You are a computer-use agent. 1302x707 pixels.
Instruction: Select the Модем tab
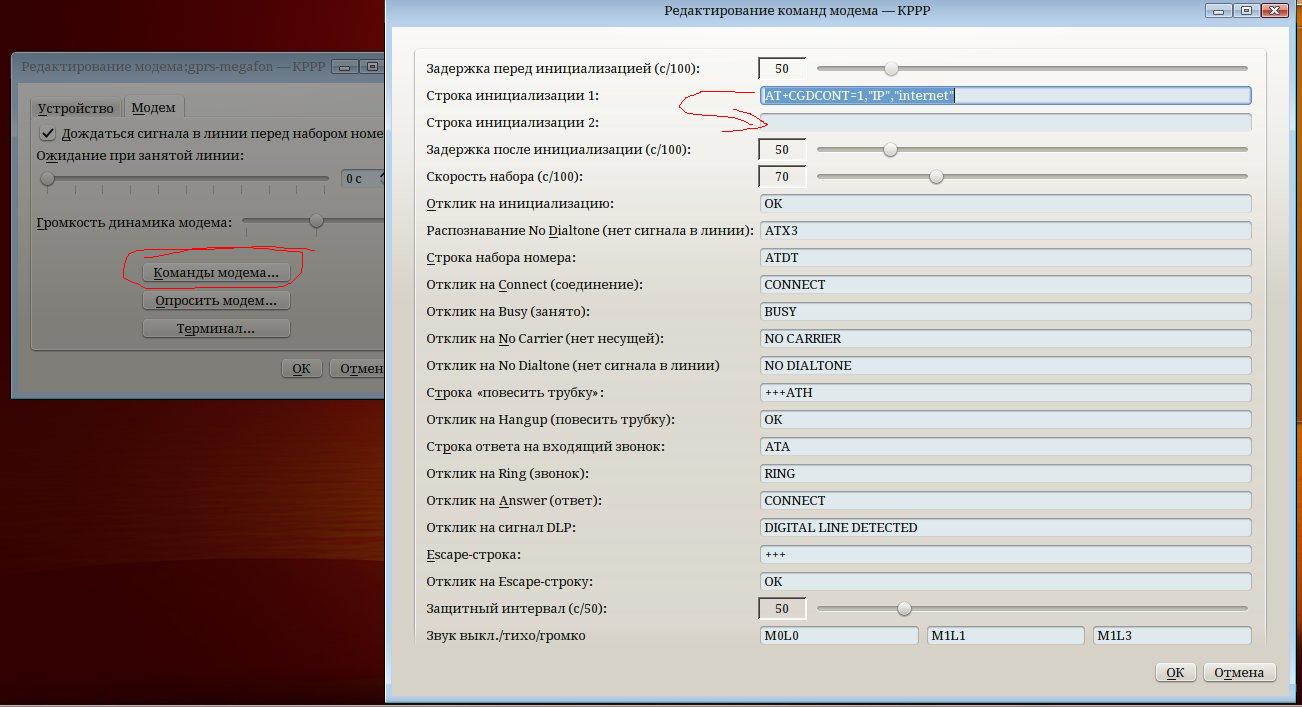154,107
